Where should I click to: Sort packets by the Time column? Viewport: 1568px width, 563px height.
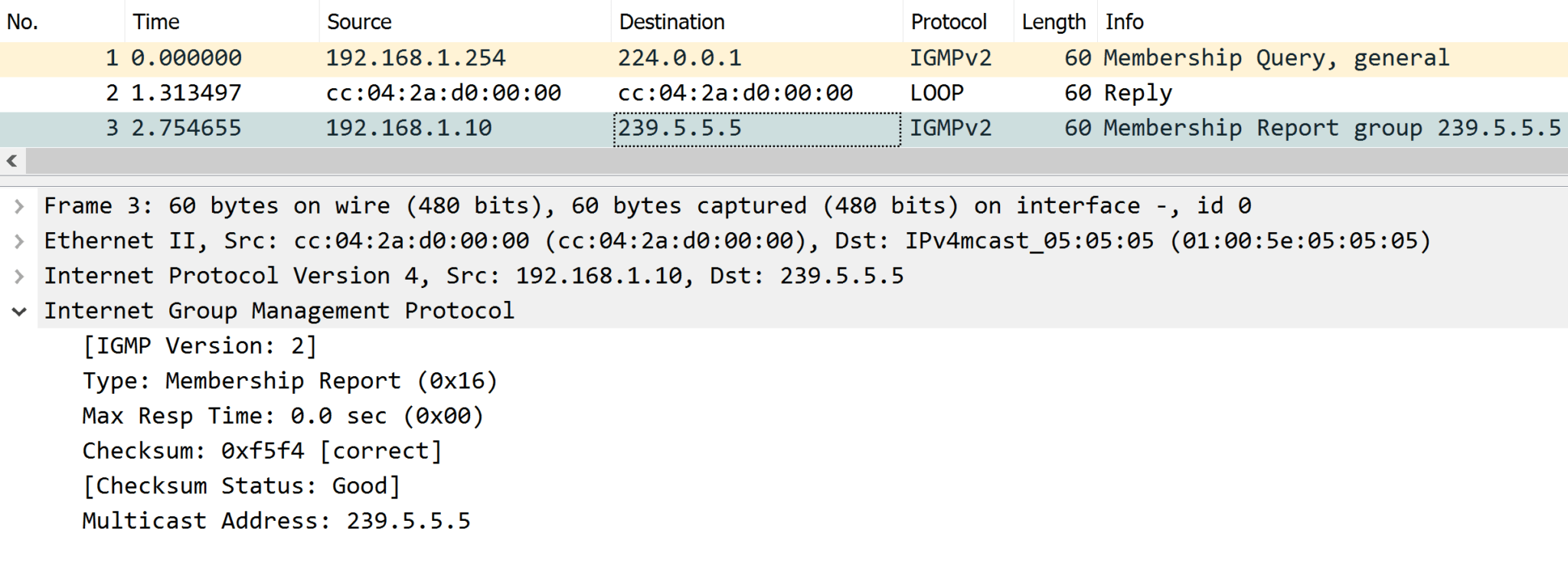[157, 21]
